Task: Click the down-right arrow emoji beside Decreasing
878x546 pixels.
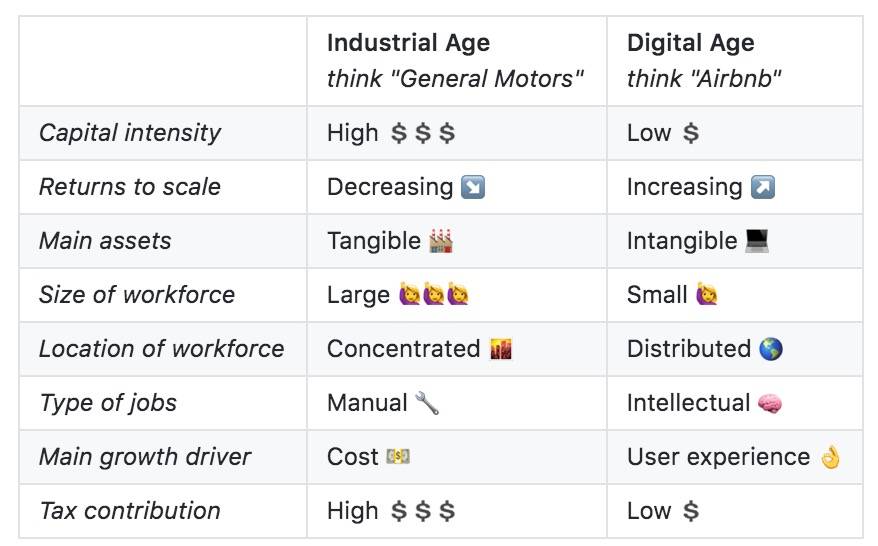Action: pyautogui.click(x=473, y=187)
